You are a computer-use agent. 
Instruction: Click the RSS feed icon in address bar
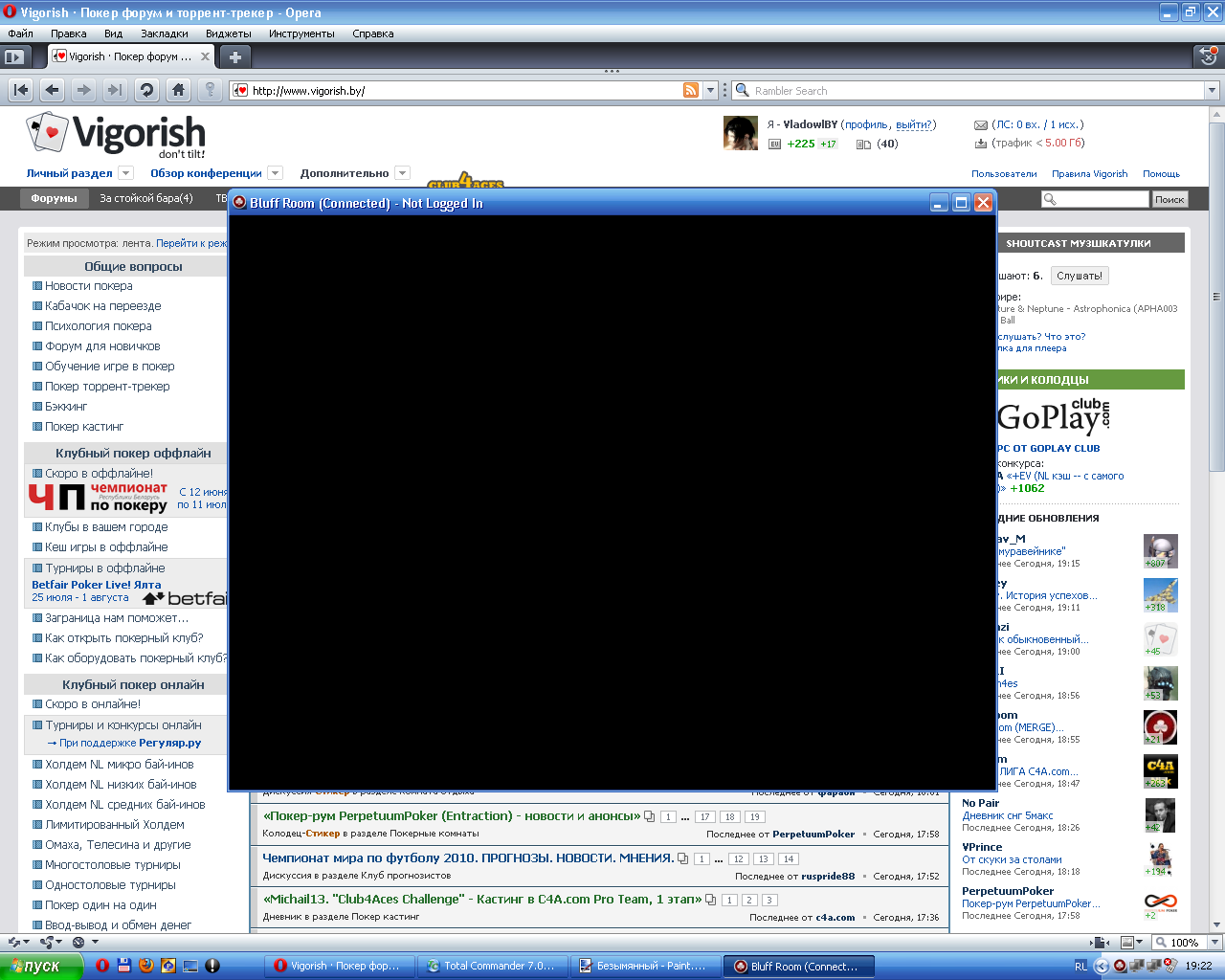(x=690, y=90)
